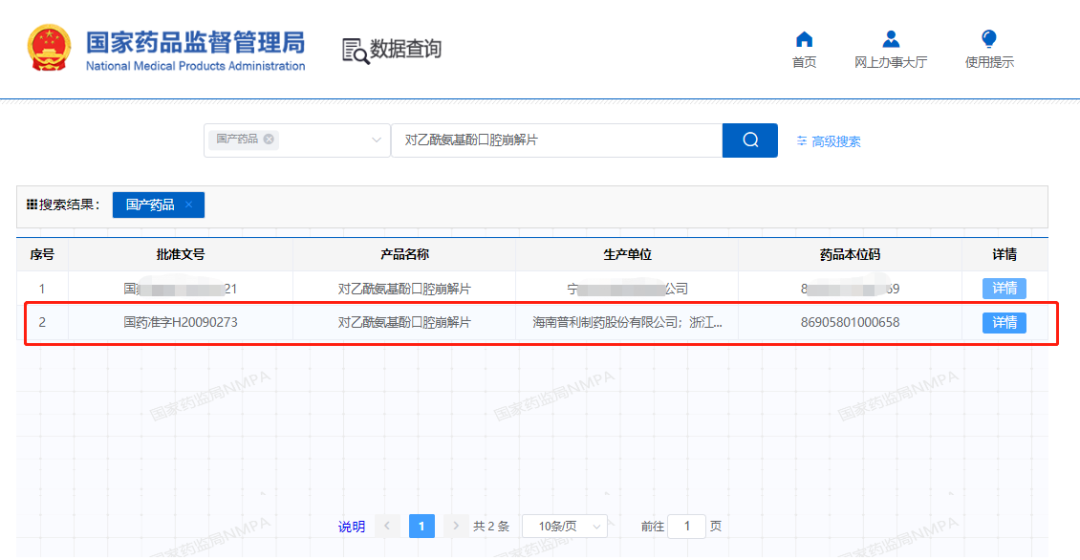Image resolution: width=1080 pixels, height=560 pixels.
Task: Click the magnifier search button
Action: click(x=749, y=140)
